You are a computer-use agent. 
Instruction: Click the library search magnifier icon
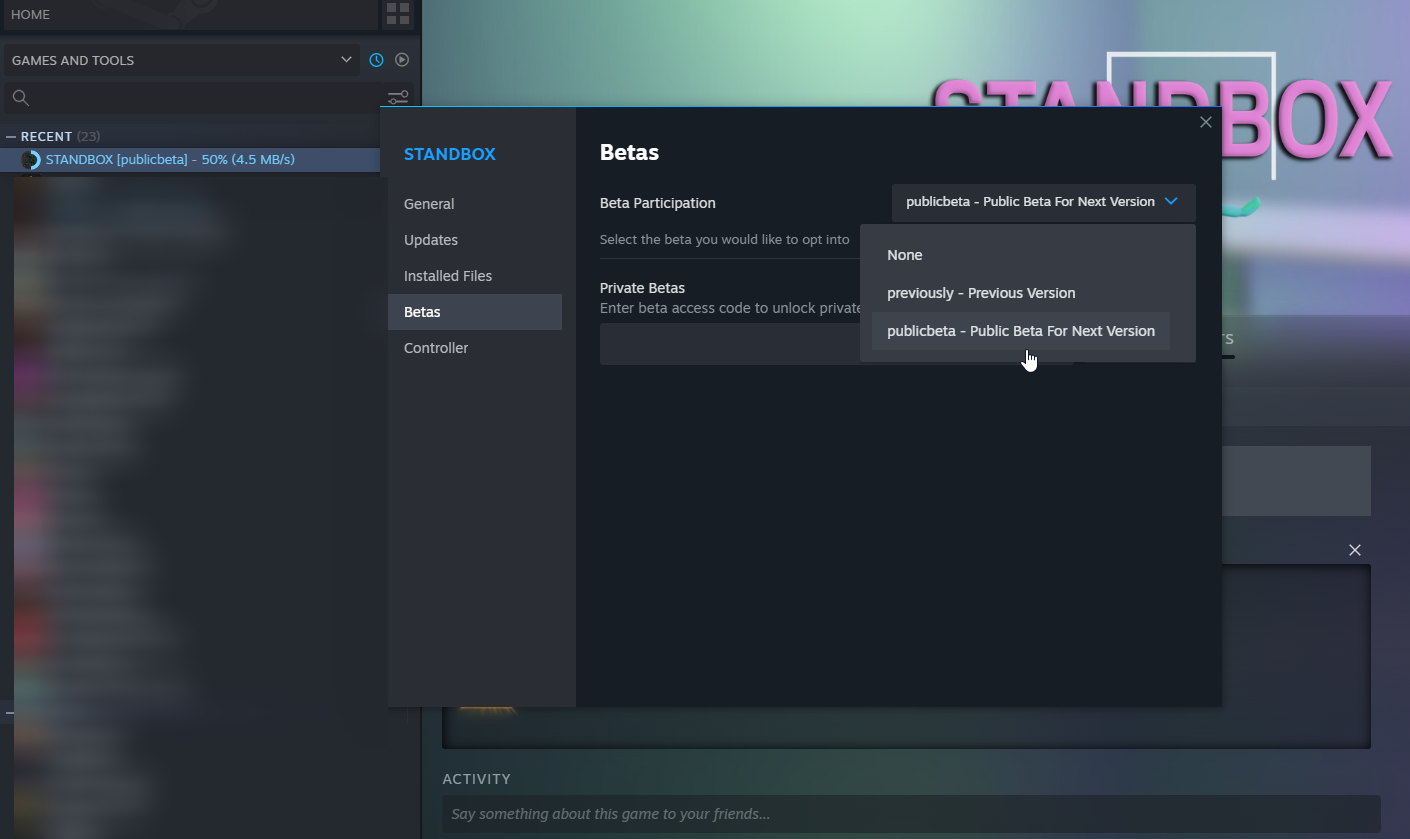20,97
